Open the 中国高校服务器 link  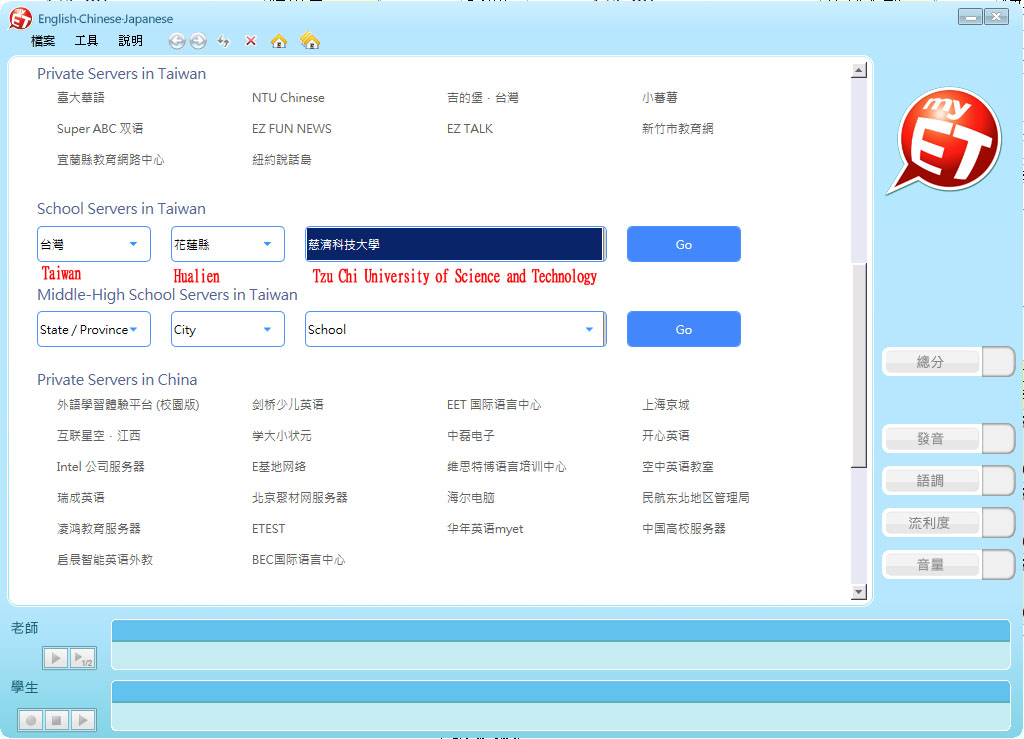(684, 529)
